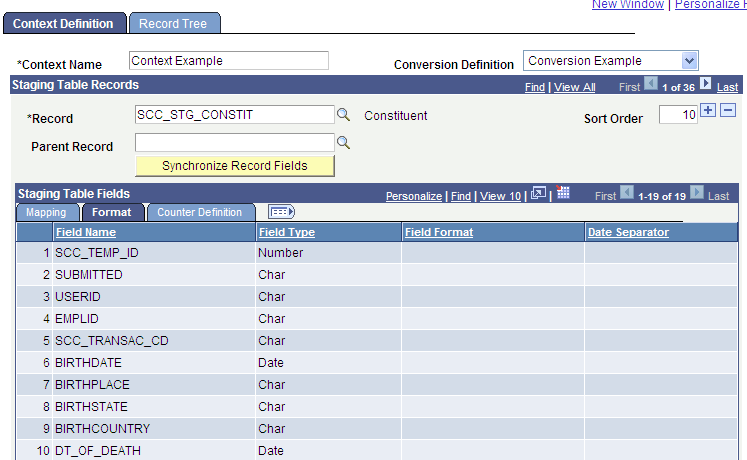The width and height of the screenshot is (747, 460).
Task: Open the New Window link
Action: [627, 5]
